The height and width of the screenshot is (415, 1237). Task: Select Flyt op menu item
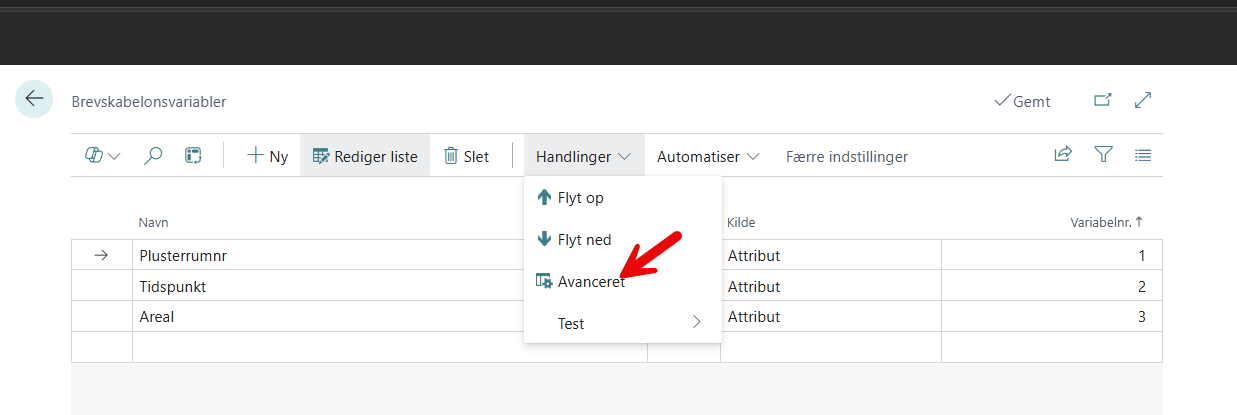coord(580,198)
